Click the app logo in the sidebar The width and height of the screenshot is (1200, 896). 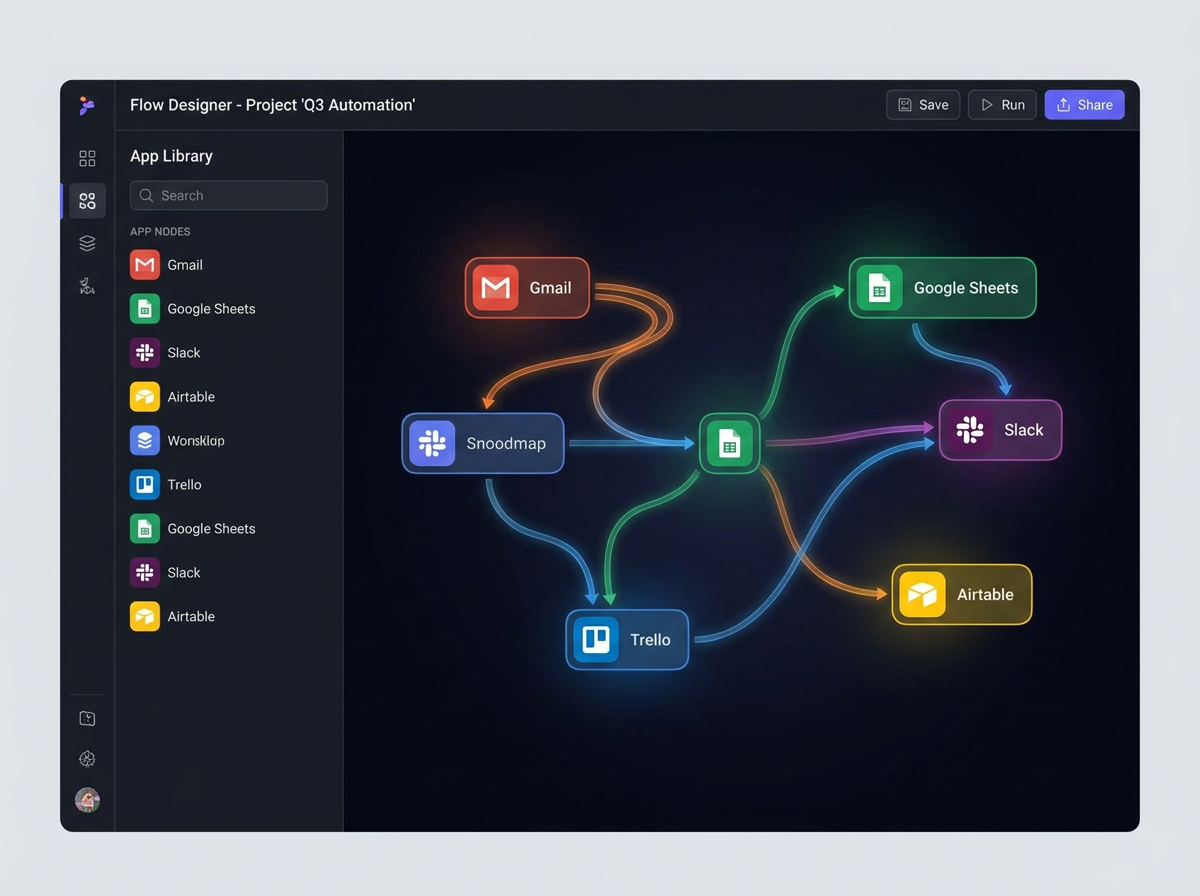tap(87, 105)
